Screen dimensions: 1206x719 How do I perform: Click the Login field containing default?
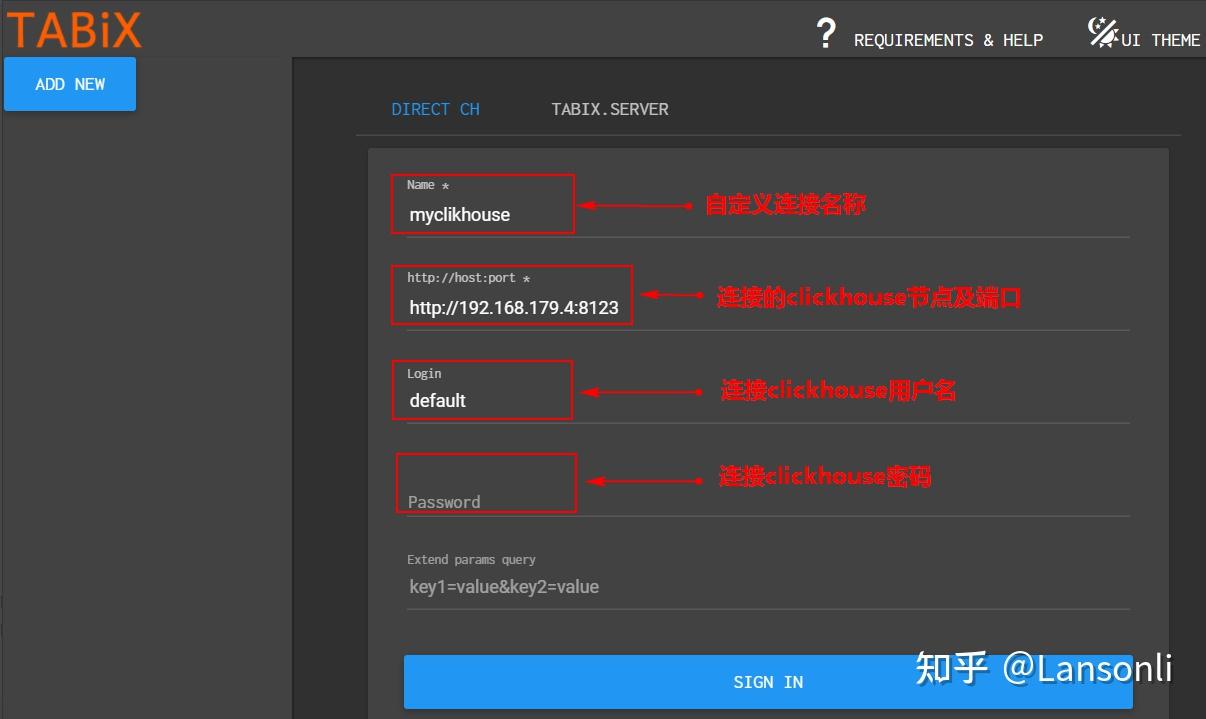pos(483,399)
